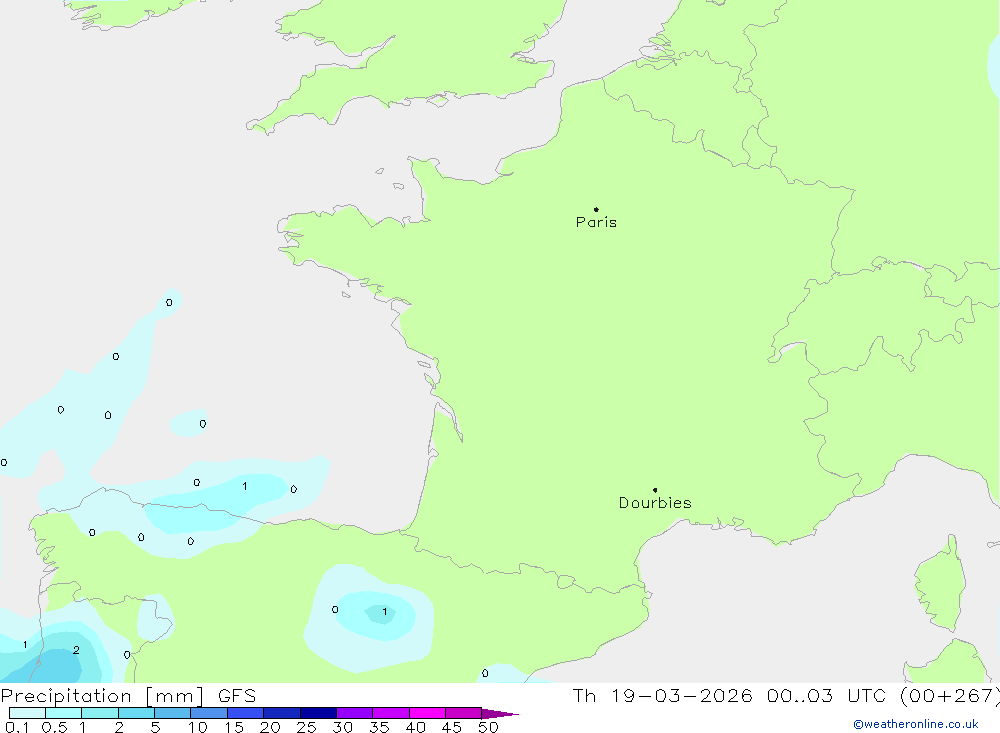
Task: Pick the 20–25 mm dark blue legend swatch
Action: click(x=282, y=713)
